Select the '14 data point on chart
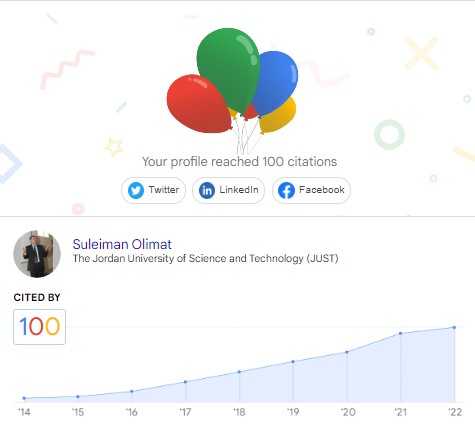 (24, 398)
